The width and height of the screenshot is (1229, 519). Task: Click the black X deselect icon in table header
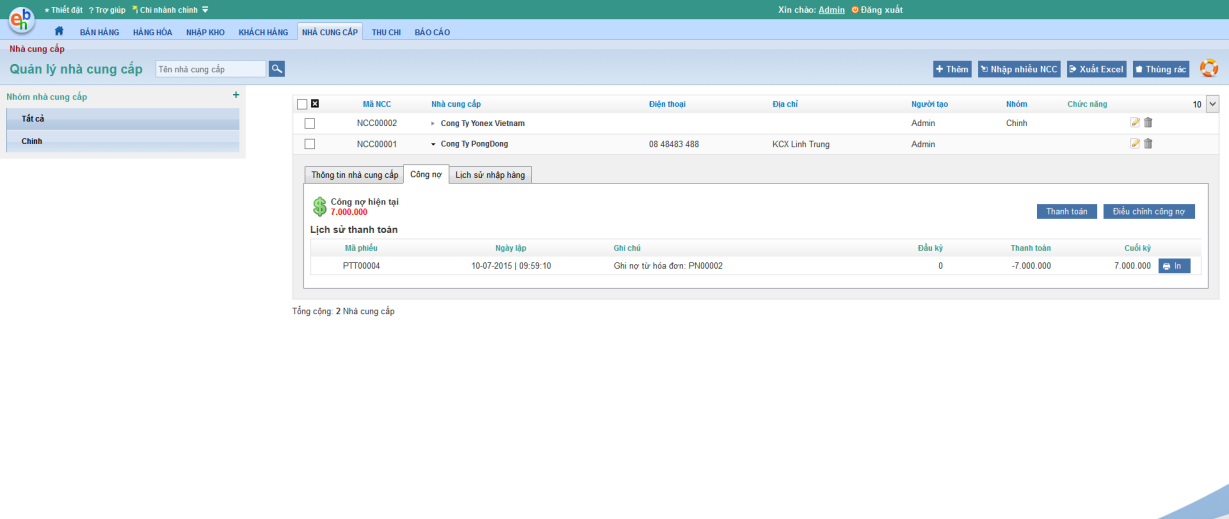pos(315,104)
